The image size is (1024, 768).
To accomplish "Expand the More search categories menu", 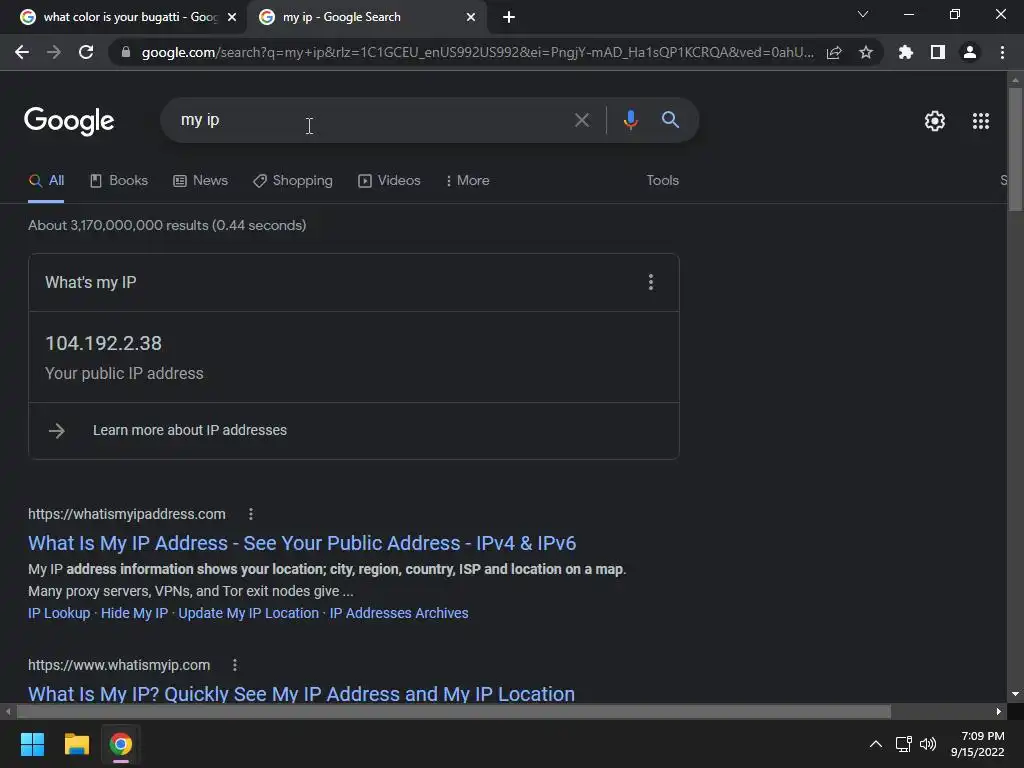I will click(468, 181).
